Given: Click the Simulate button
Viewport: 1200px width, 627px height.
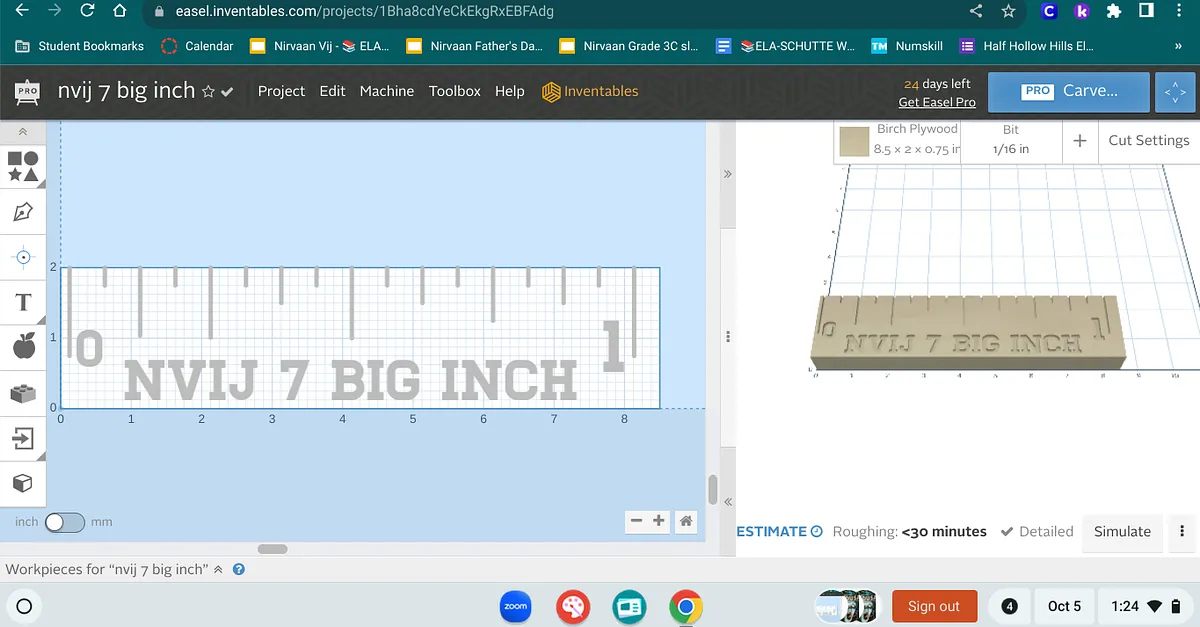Looking at the screenshot, I should point(1122,532).
